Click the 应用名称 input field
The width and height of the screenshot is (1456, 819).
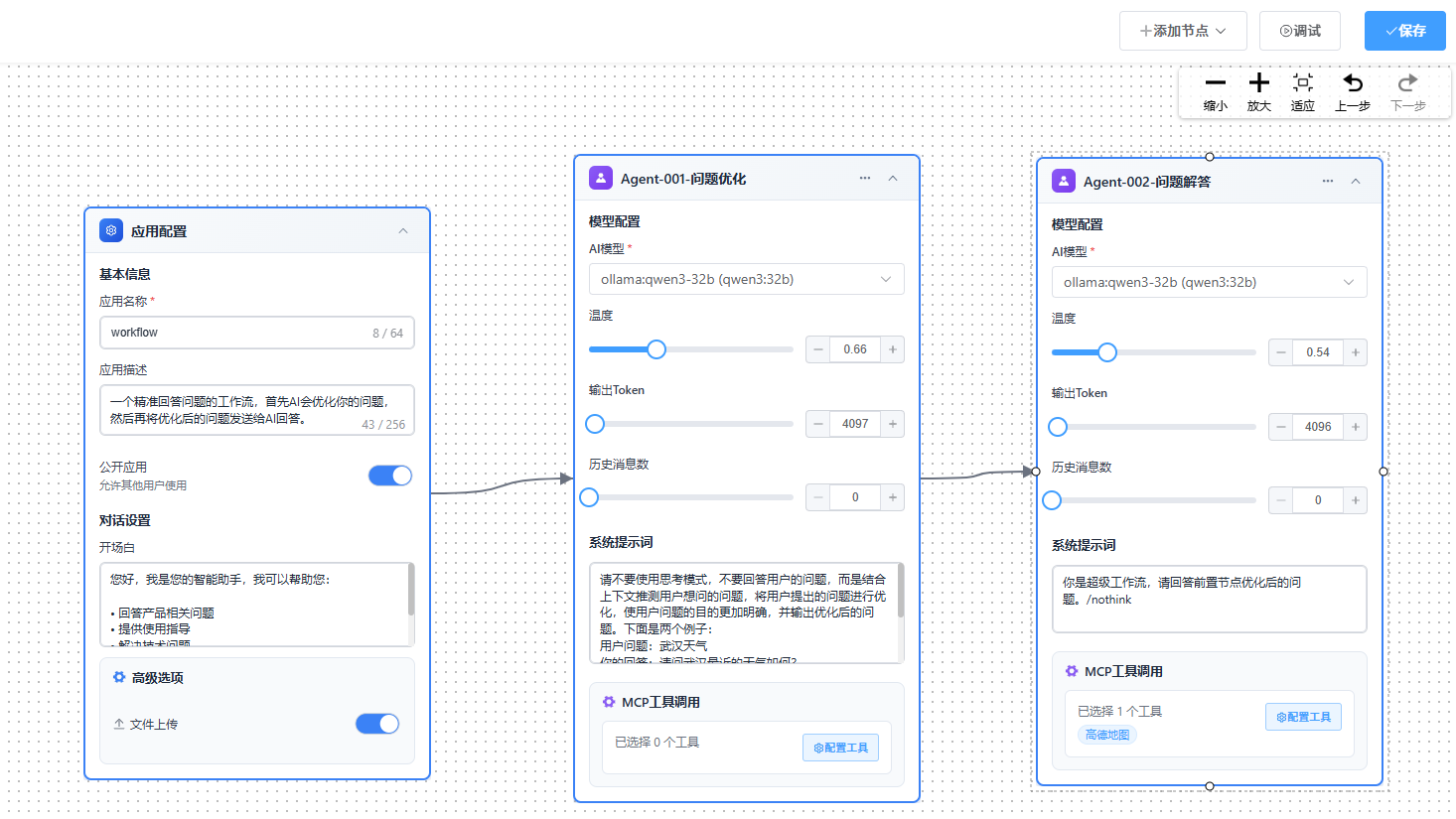[x=238, y=333]
